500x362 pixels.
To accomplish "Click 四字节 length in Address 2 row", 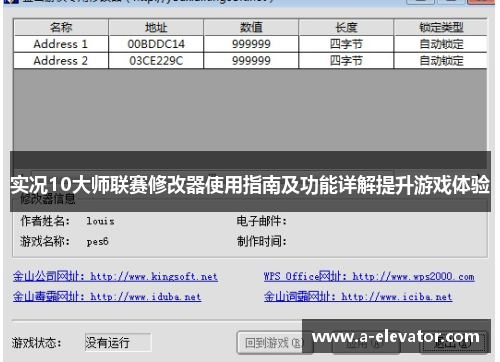I will coord(346,60).
